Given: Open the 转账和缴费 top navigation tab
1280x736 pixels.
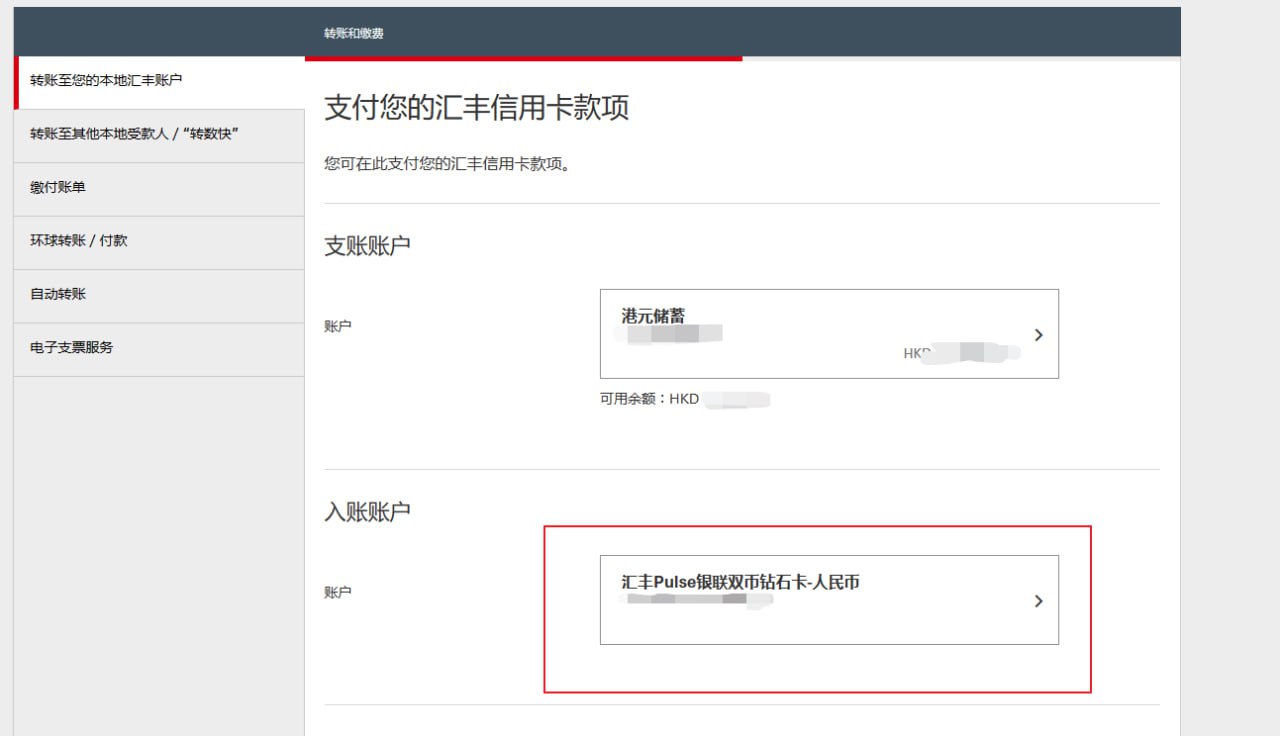Looking at the screenshot, I should [354, 33].
